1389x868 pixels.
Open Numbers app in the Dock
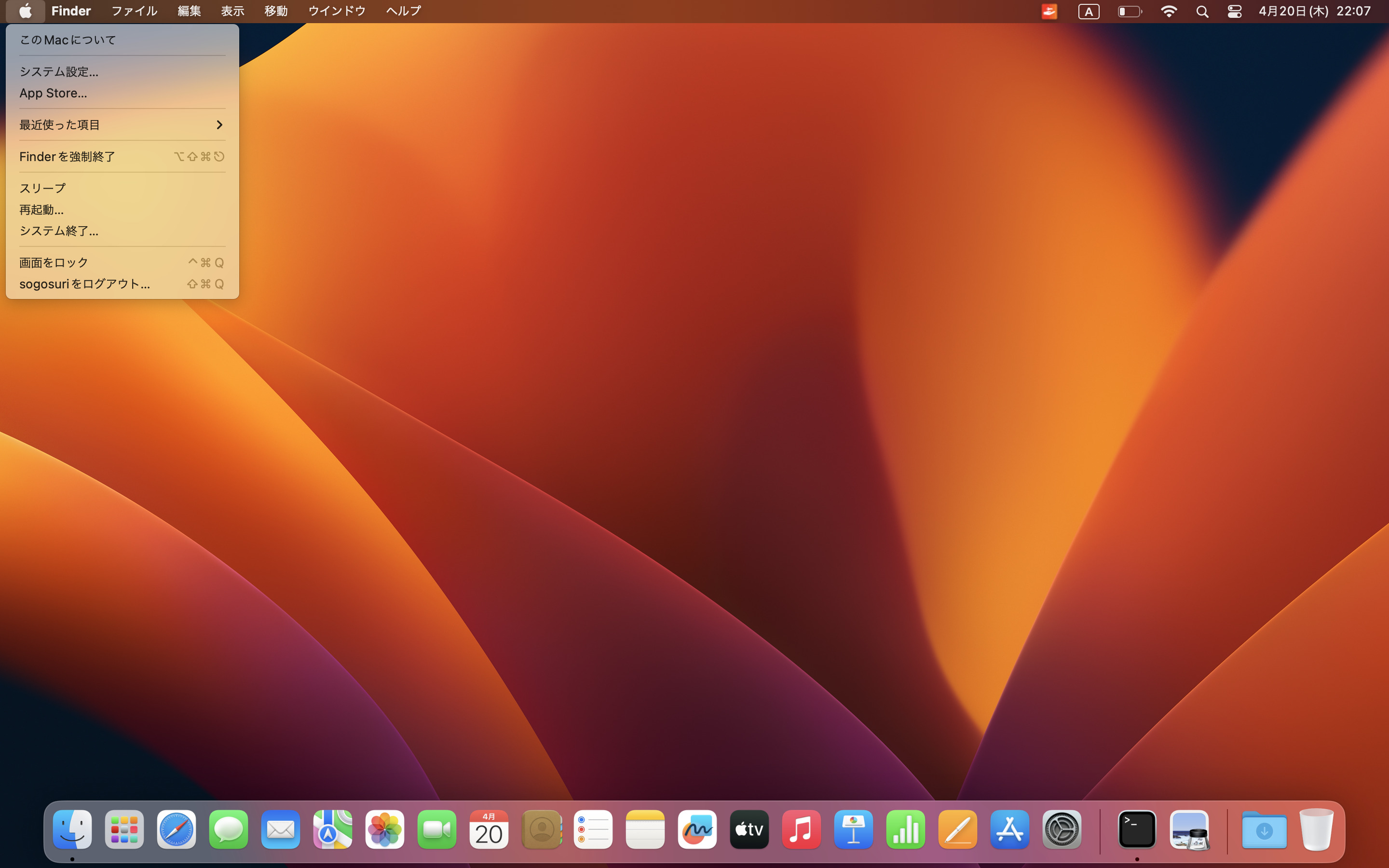pos(906,829)
